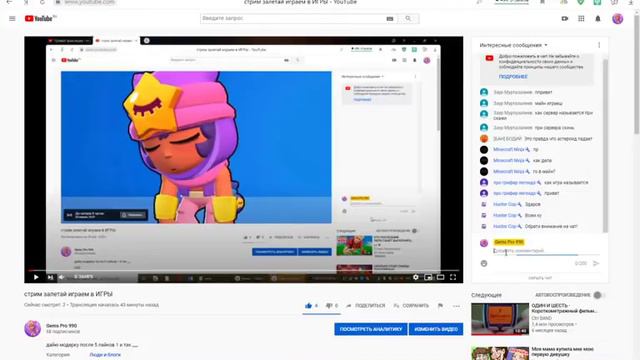Click the ОДИН И ШЕСТЬ video title
The image size is (640, 360).
[564, 308]
